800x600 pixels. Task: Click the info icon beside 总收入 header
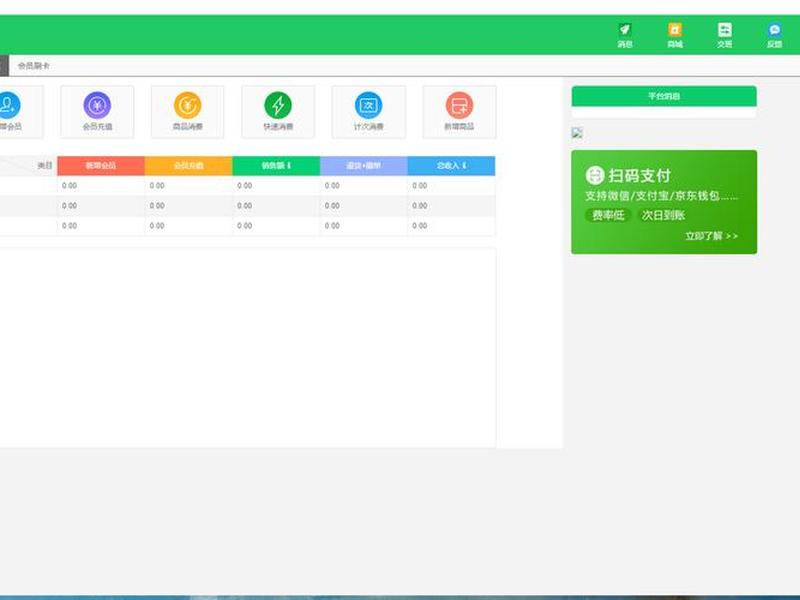point(464,165)
